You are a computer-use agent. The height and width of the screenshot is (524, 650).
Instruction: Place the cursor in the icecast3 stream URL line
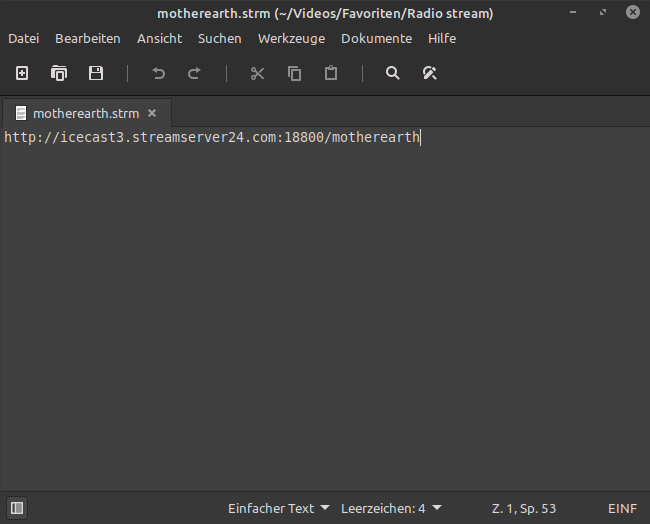[x=212, y=137]
